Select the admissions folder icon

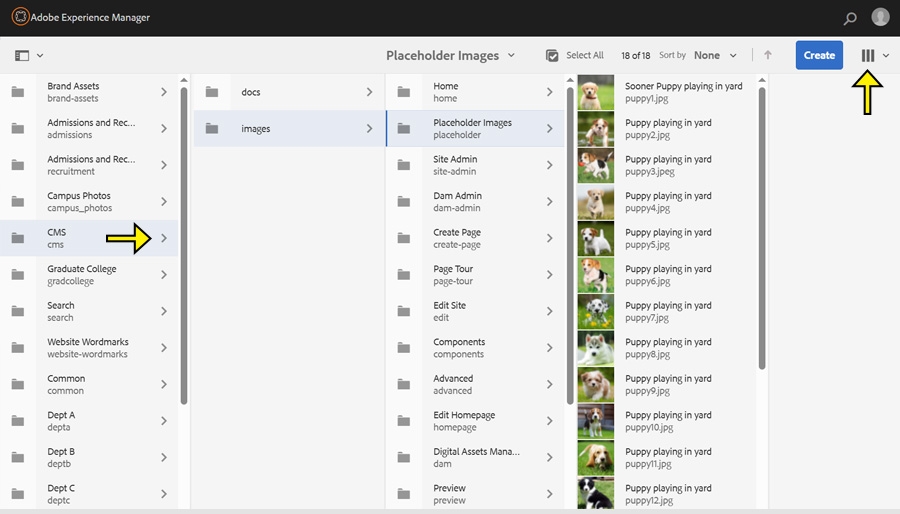coord(18,128)
